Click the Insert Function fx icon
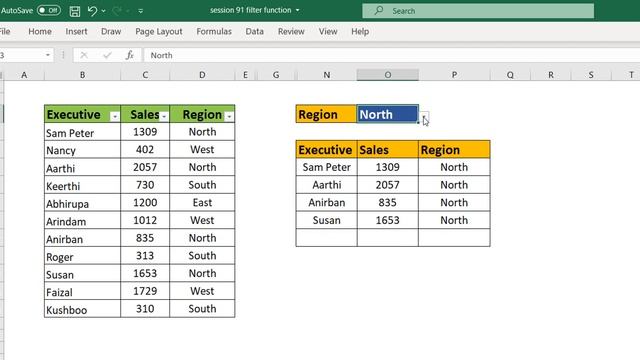 (x=130, y=55)
